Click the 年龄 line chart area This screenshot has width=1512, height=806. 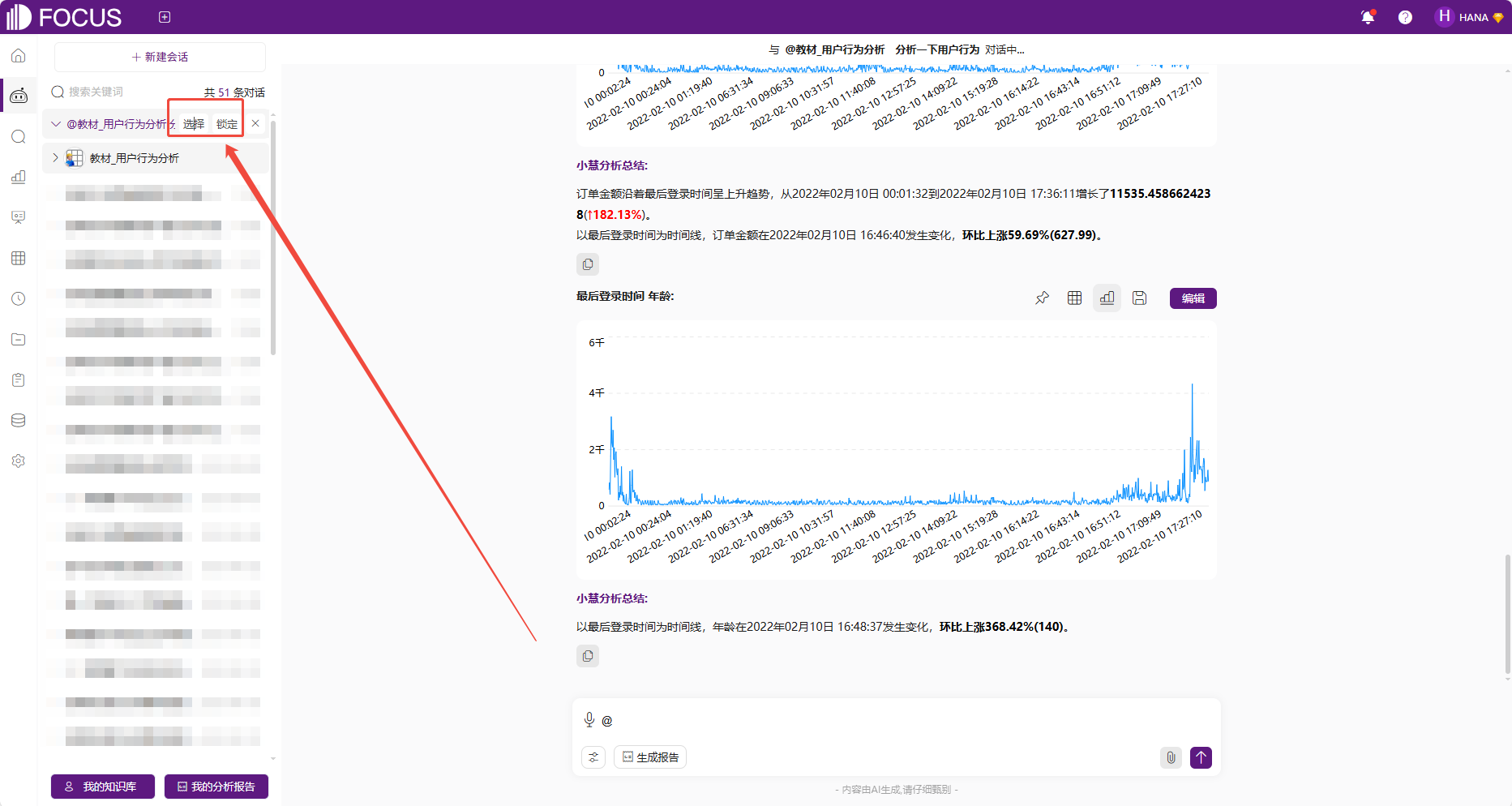(896, 450)
